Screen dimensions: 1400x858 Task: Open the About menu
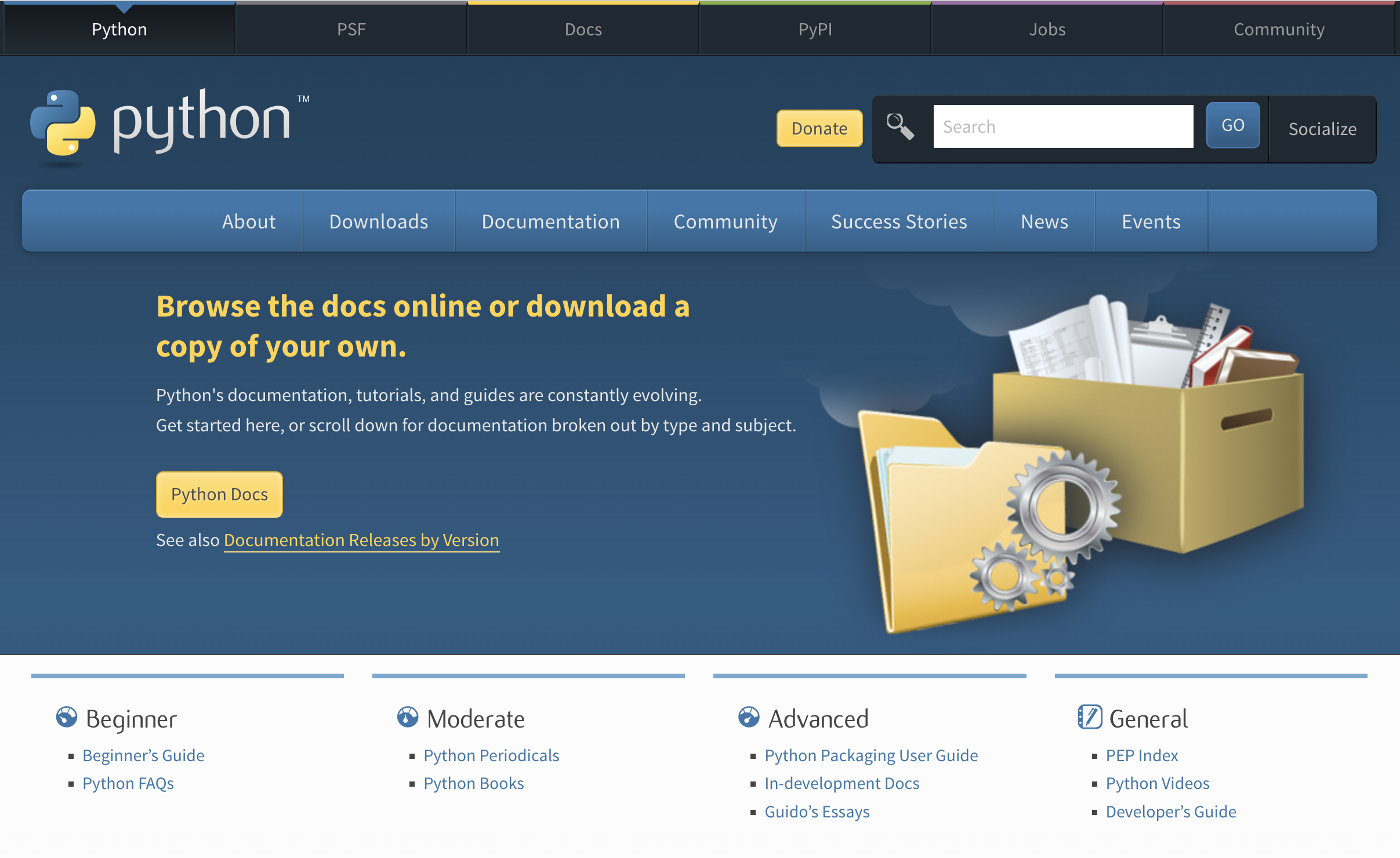click(249, 221)
